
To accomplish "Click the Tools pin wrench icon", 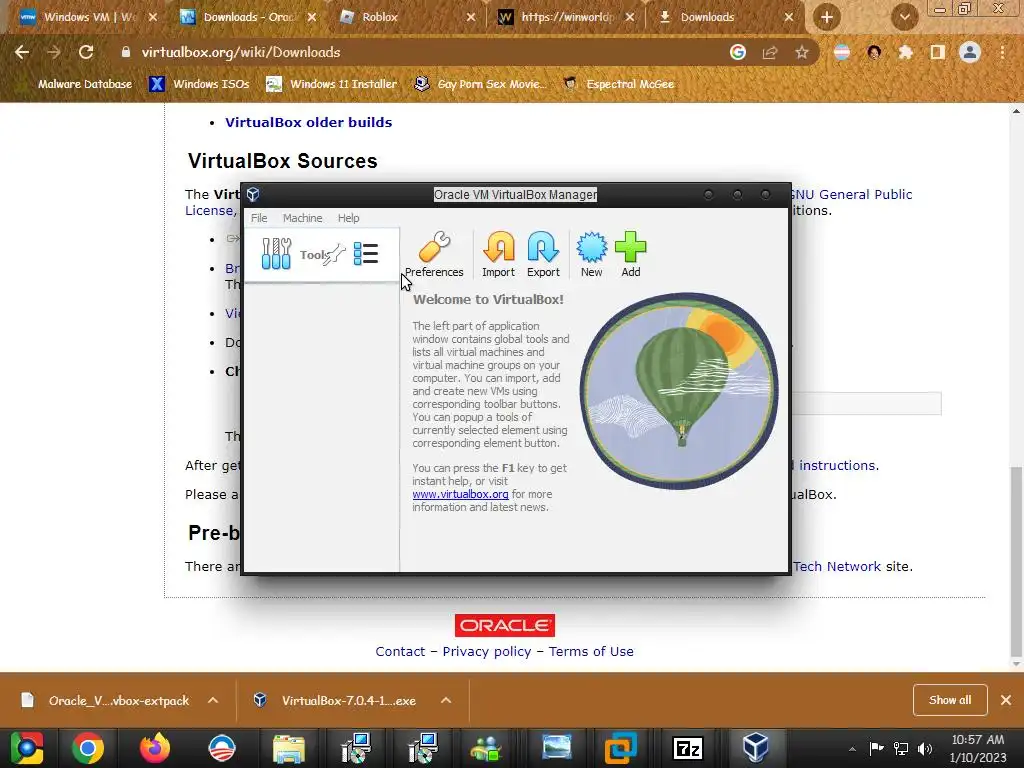I will (x=334, y=254).
